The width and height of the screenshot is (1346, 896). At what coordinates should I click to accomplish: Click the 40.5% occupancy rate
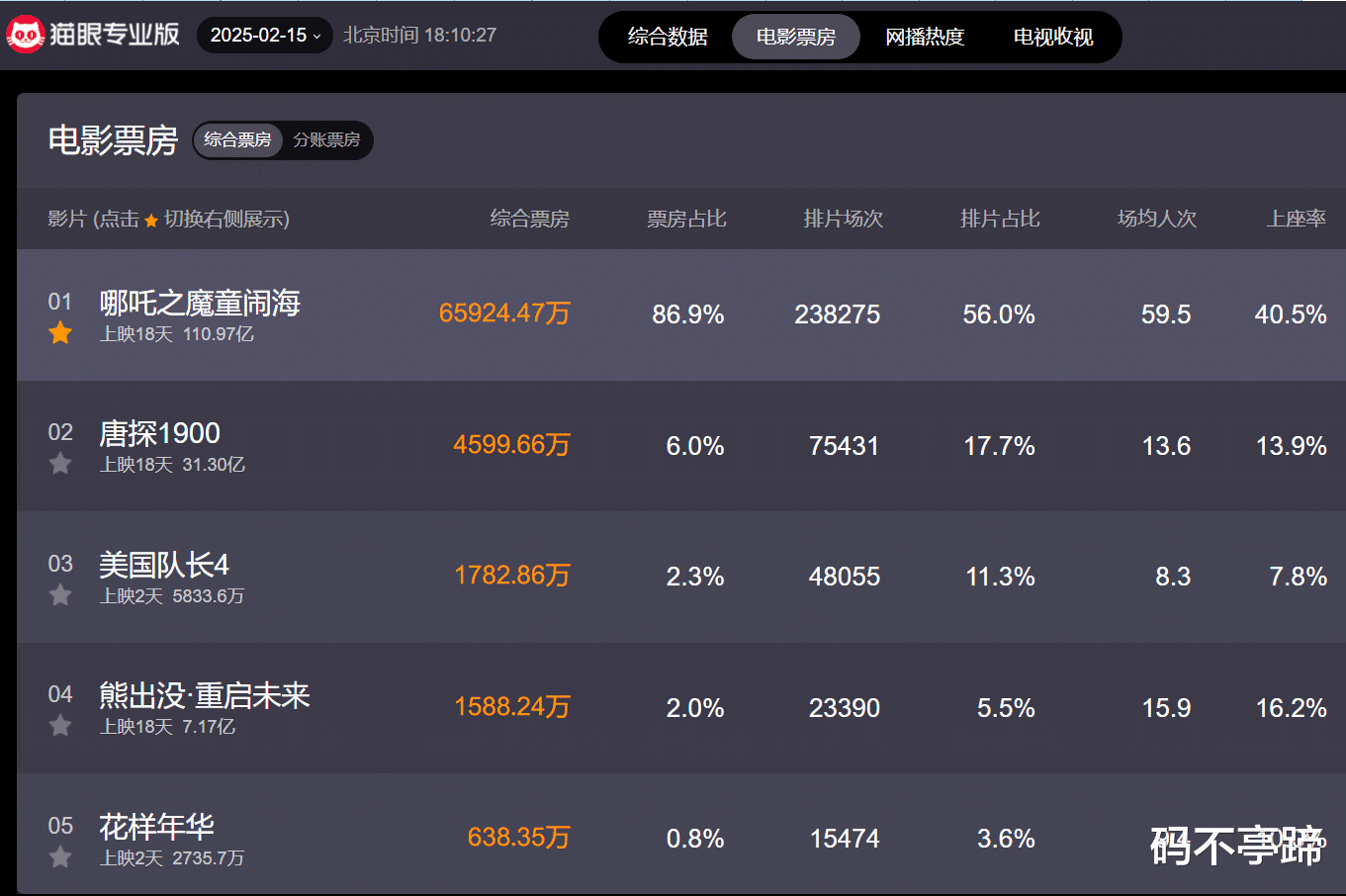(1291, 314)
